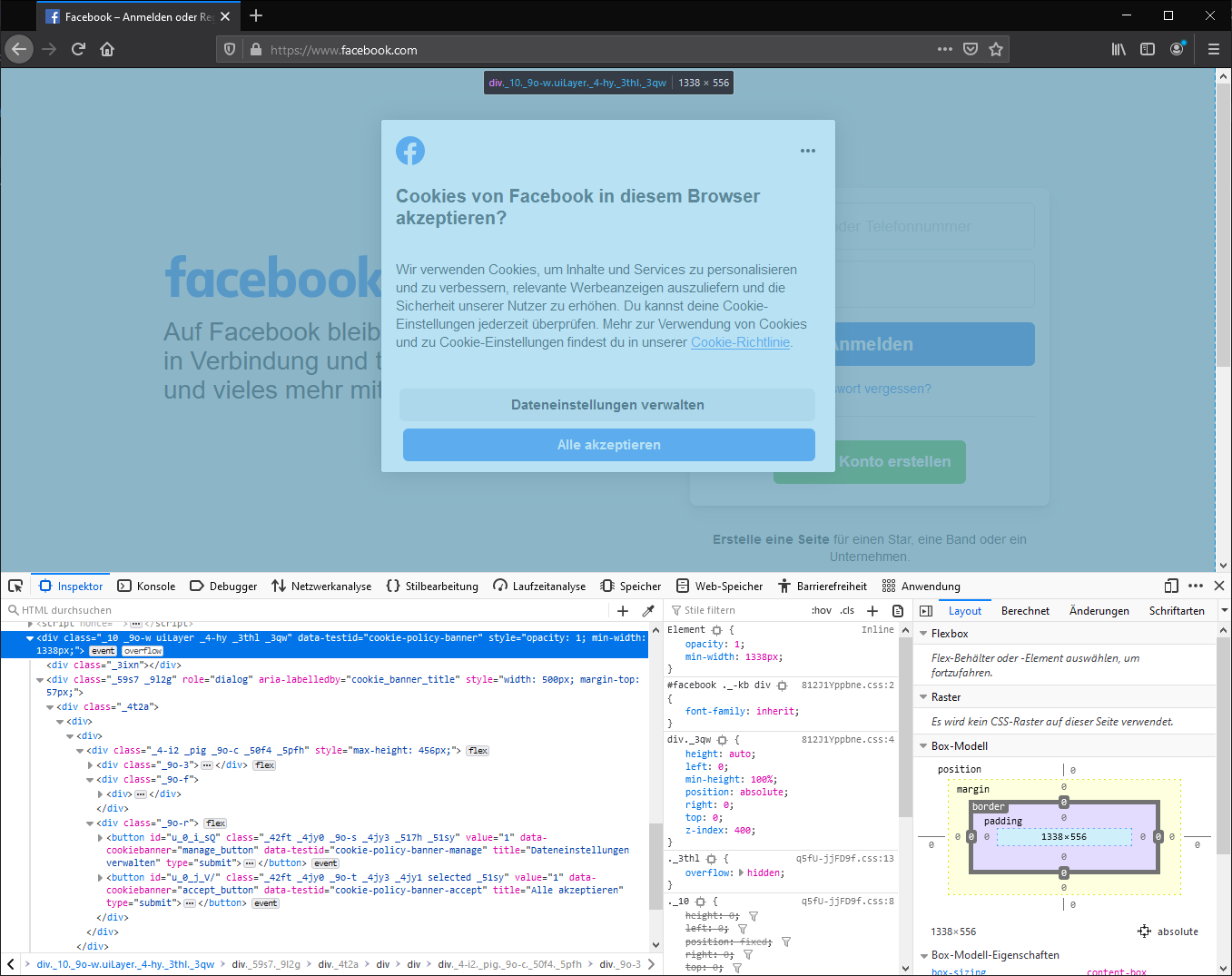Toggle flex badge on _9o-r div

click(x=215, y=823)
